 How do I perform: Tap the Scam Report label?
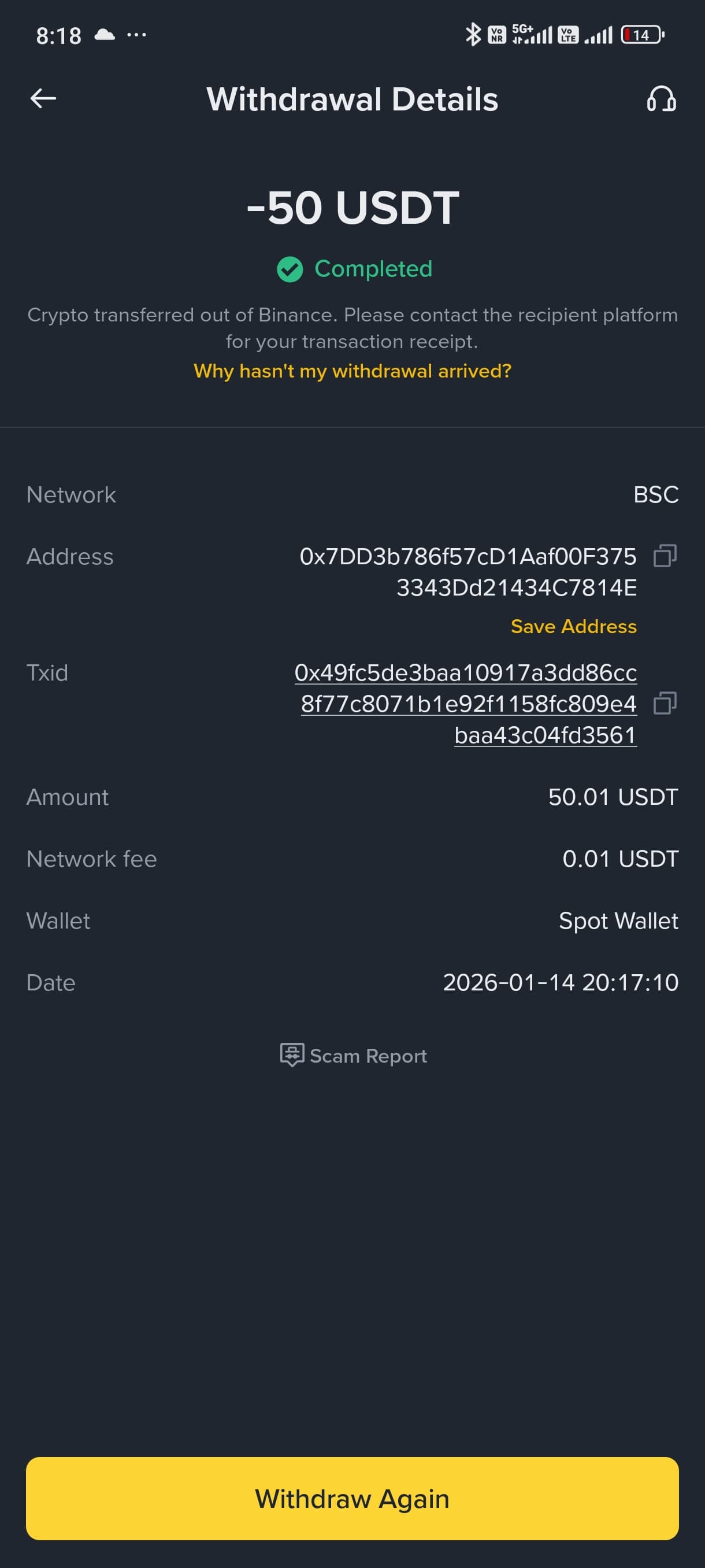coord(368,1056)
